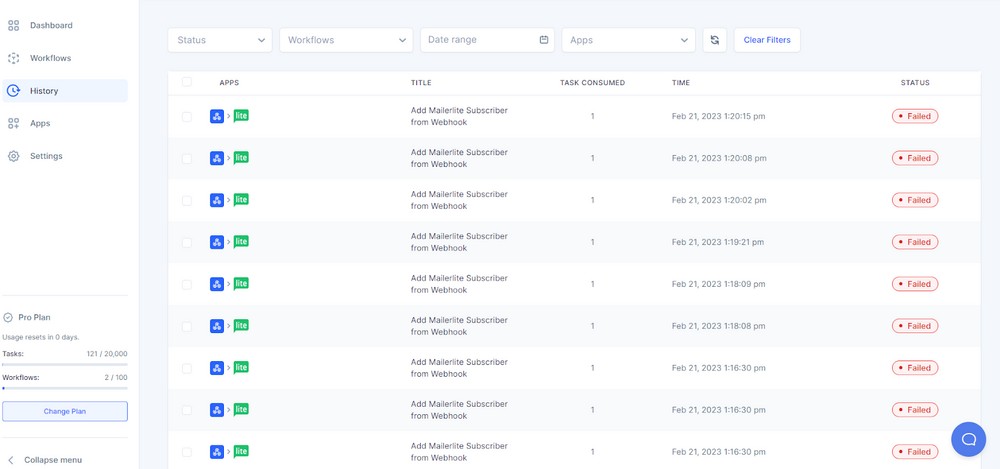Screen dimensions: 1000x469
Task: Click the Settings gear icon
Action: [13, 156]
